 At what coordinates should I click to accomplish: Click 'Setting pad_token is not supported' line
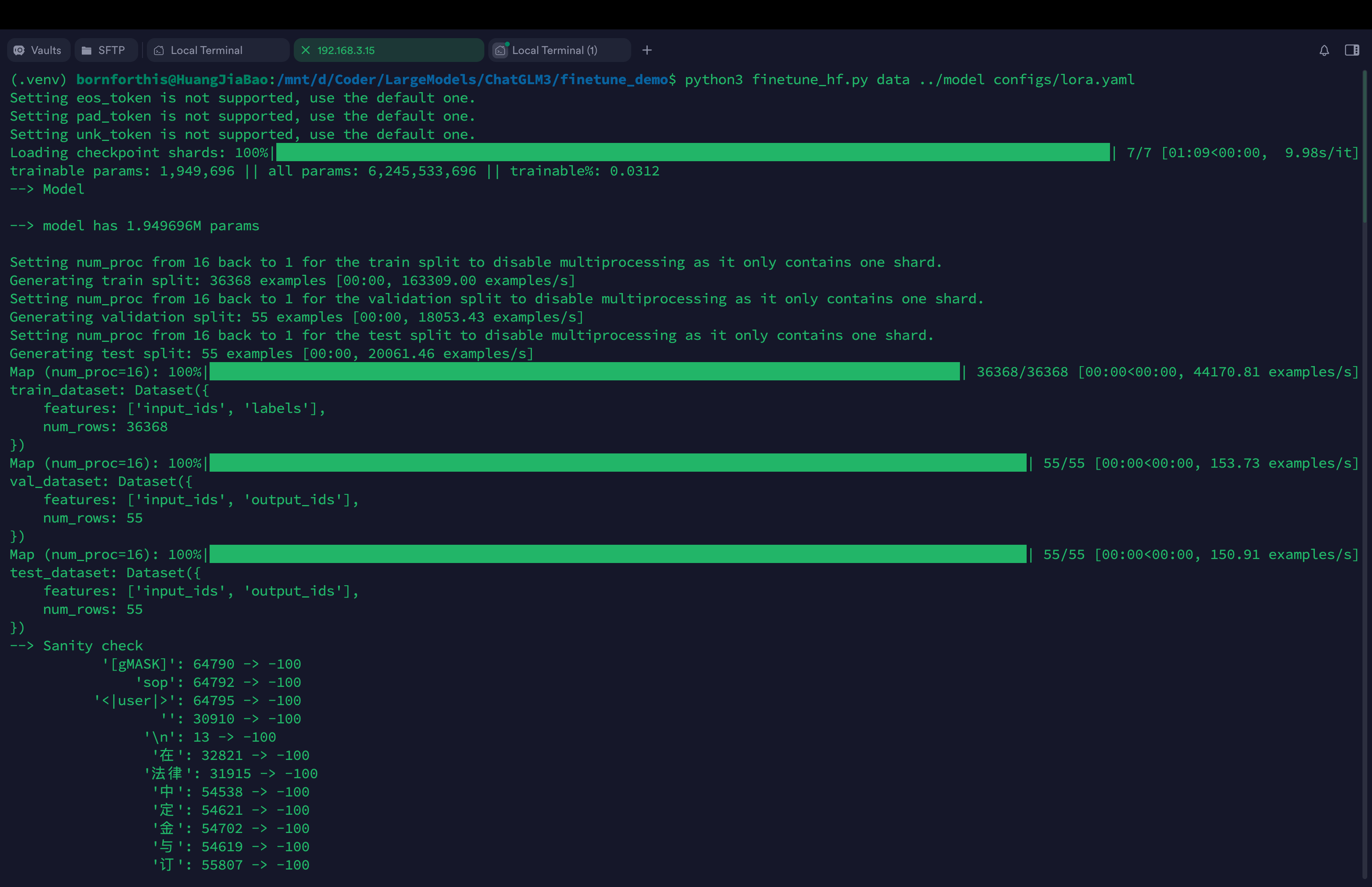(243, 116)
